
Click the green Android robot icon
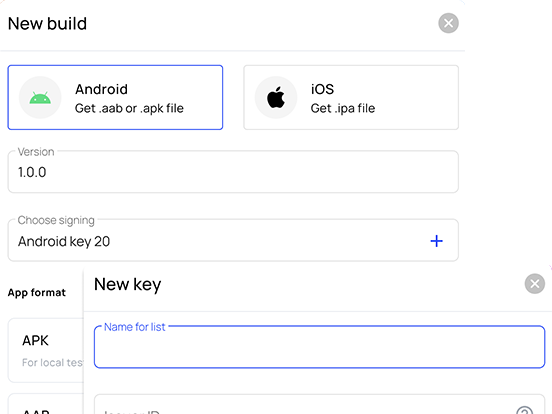pyautogui.click(x=40, y=98)
